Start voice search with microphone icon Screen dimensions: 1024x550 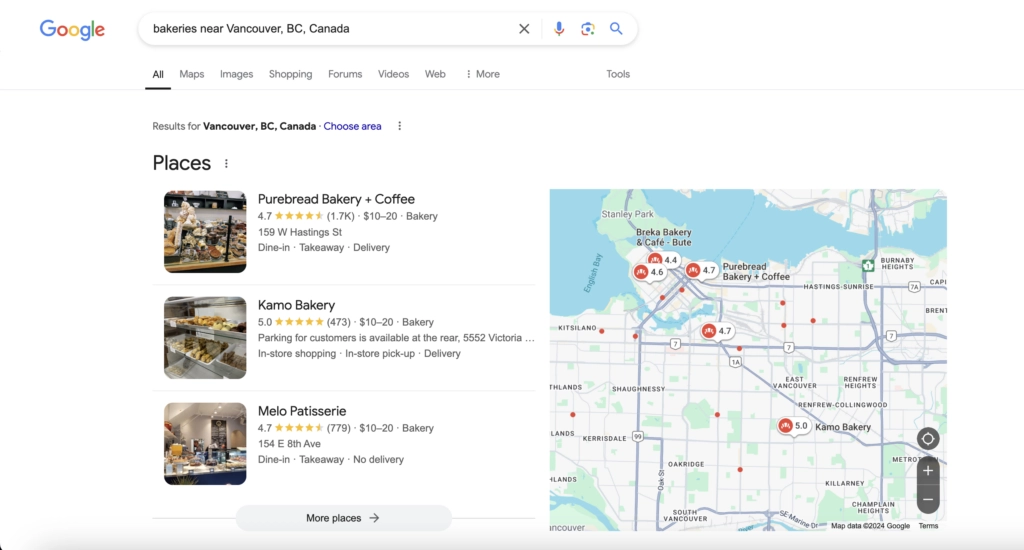coord(559,29)
